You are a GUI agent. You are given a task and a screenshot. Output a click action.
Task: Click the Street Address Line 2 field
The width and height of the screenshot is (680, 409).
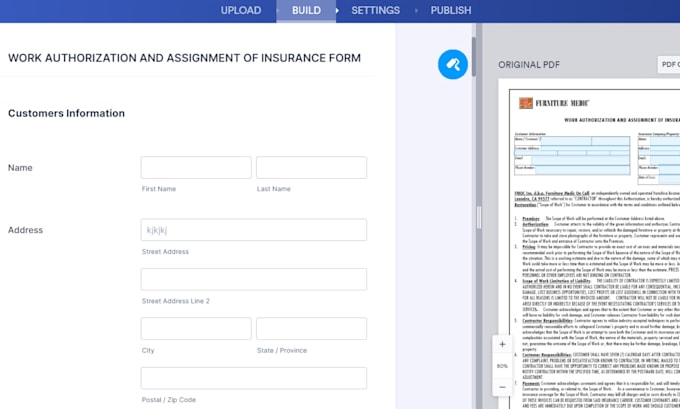tap(254, 279)
